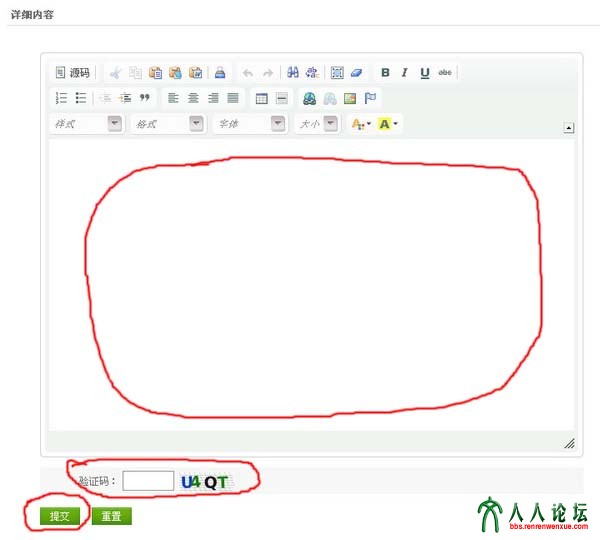Click the eraser remove-format icon
The image size is (600, 540).
pyautogui.click(x=357, y=73)
